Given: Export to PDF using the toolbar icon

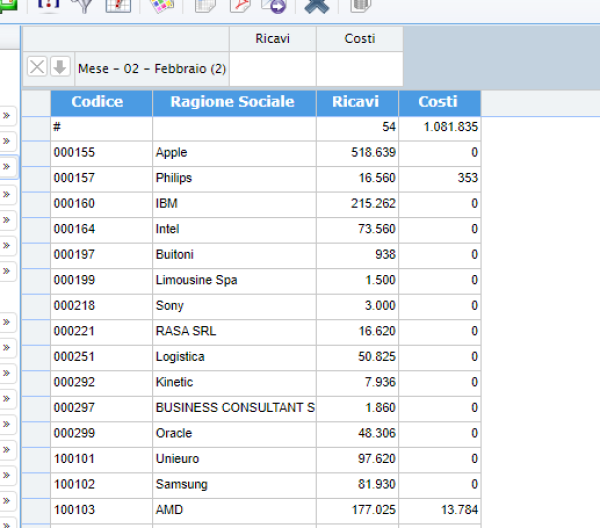Looking at the screenshot, I should point(240,6).
